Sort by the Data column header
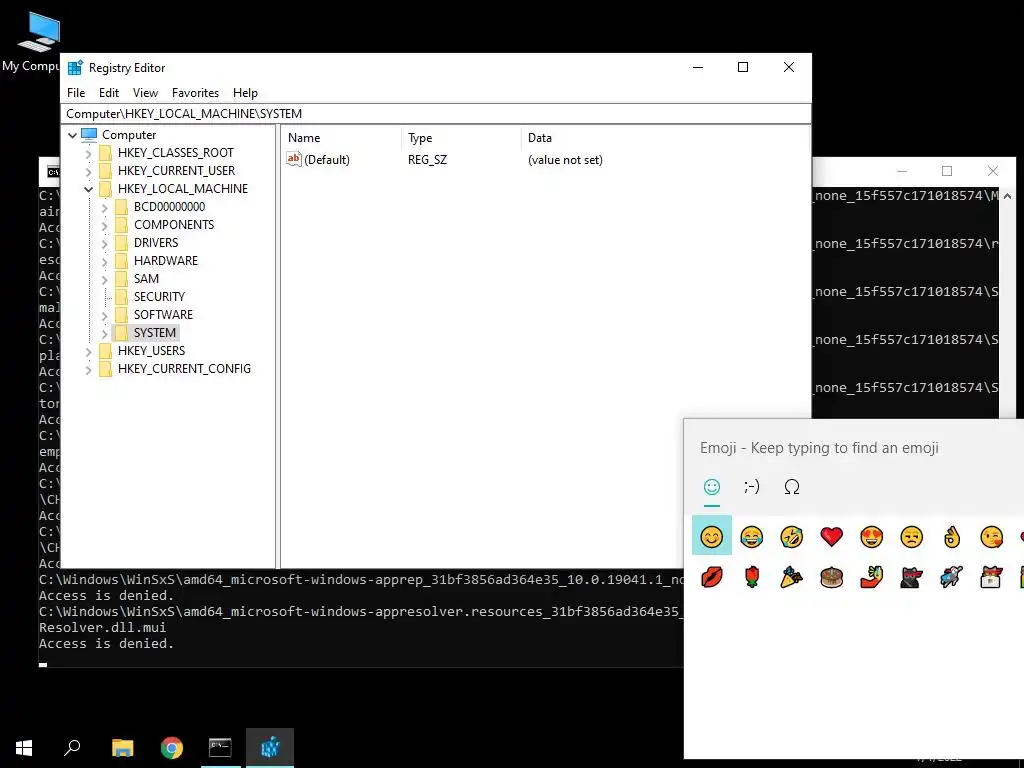The width and height of the screenshot is (1024, 768). [665, 138]
